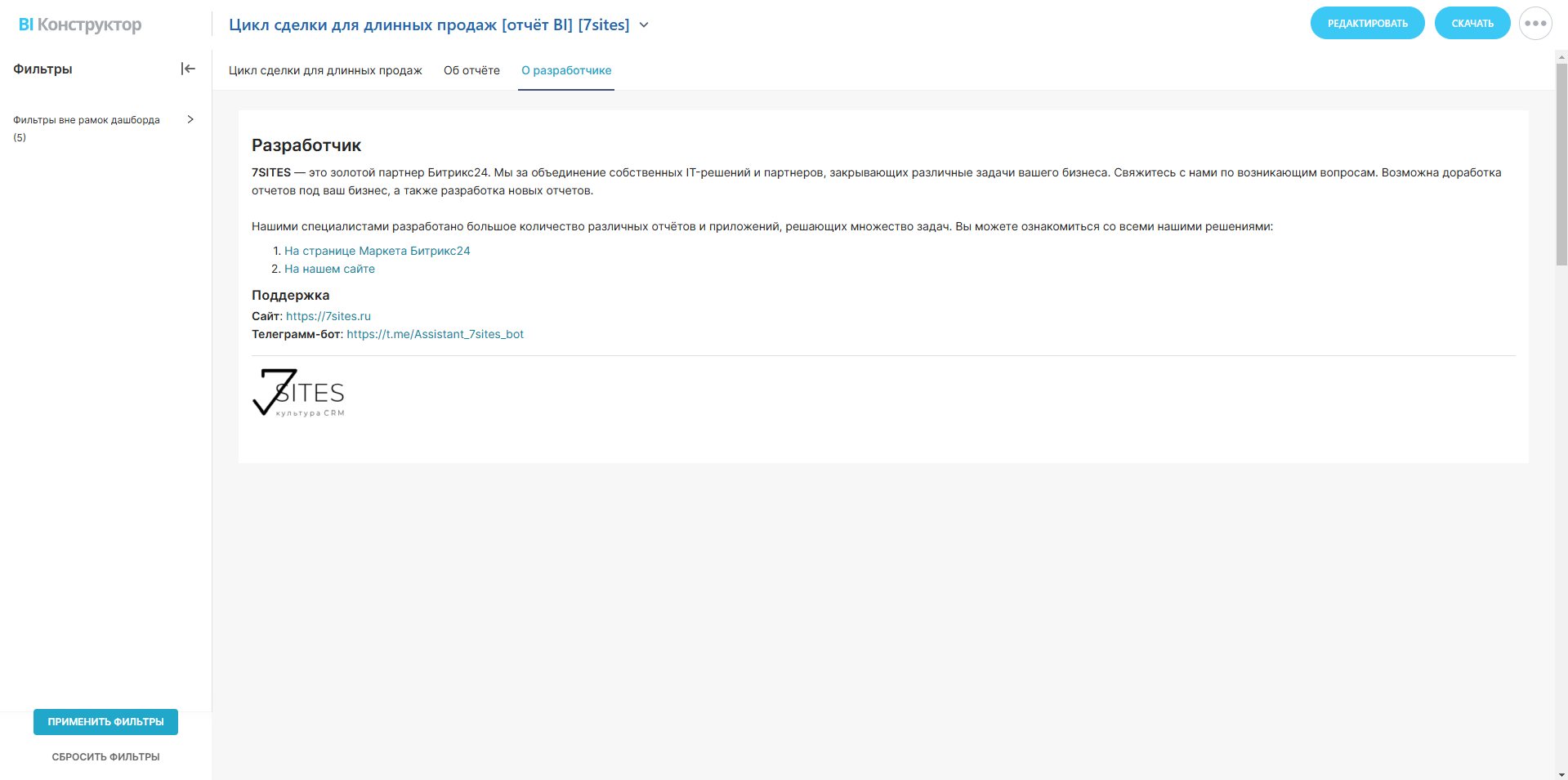1568x780 pixels.
Task: Click the vertical scrollbar thumb
Action: click(1561, 163)
